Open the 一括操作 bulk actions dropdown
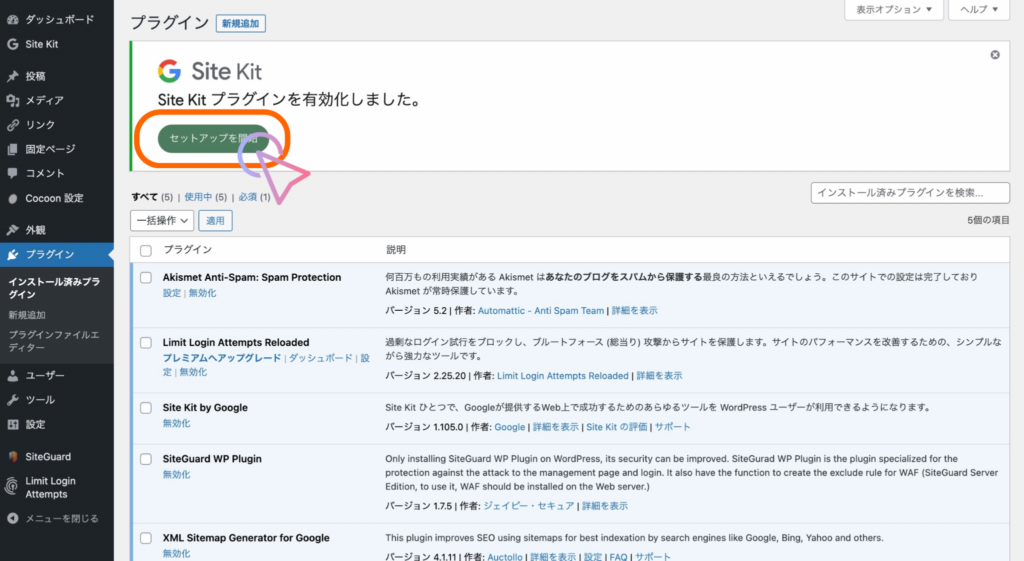This screenshot has height=561, width=1024. click(x=161, y=220)
